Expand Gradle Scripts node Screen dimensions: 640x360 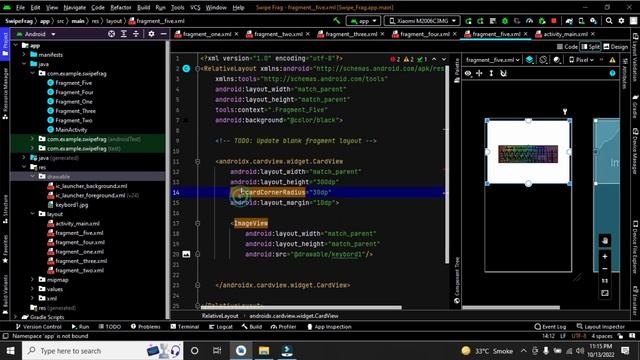[x=16, y=317]
